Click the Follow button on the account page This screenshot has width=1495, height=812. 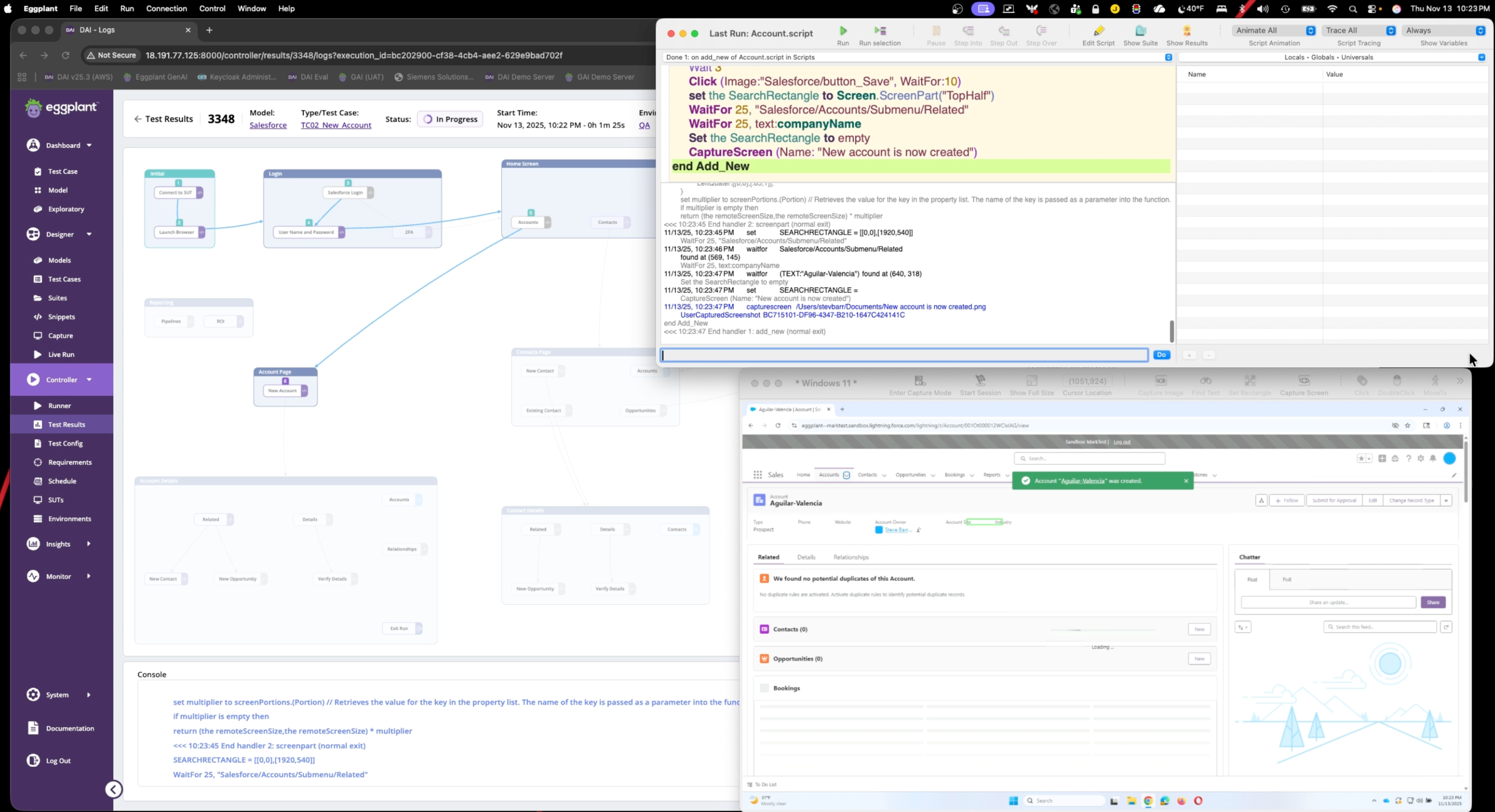(1286, 500)
